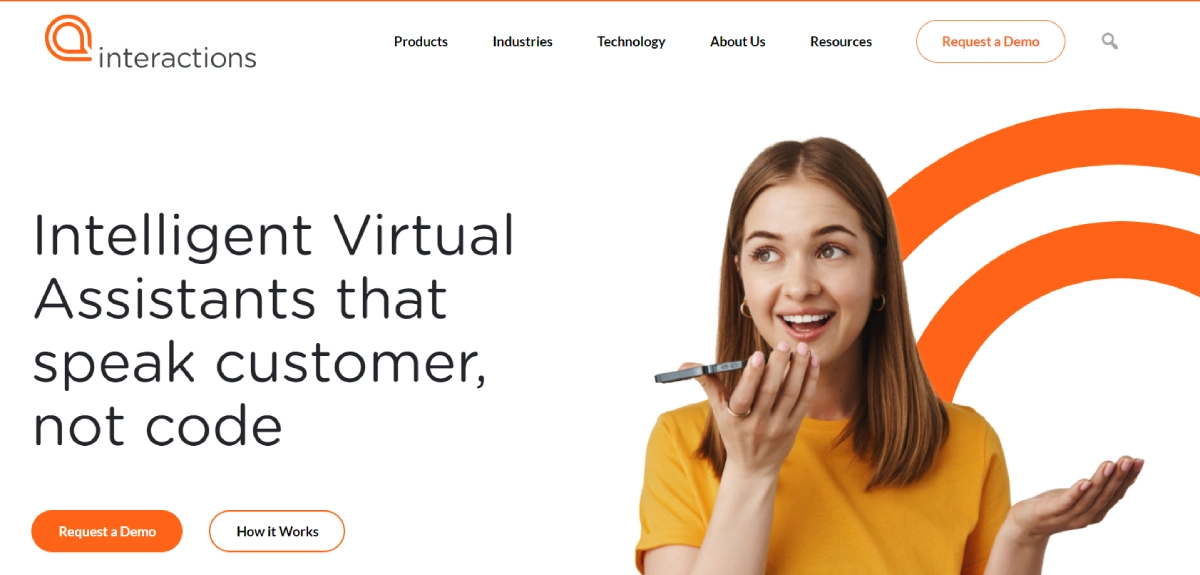The width and height of the screenshot is (1200, 575).
Task: Expand the About Us menu
Action: pos(738,41)
